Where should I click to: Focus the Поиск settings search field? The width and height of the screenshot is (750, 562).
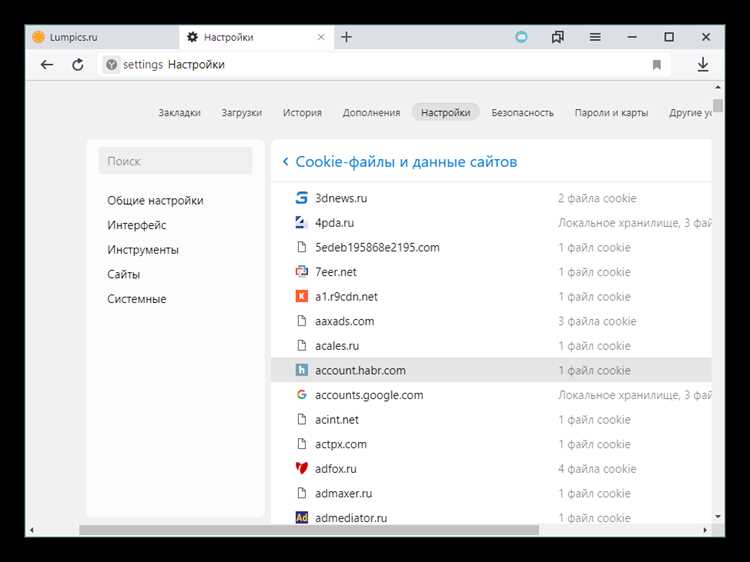point(175,161)
